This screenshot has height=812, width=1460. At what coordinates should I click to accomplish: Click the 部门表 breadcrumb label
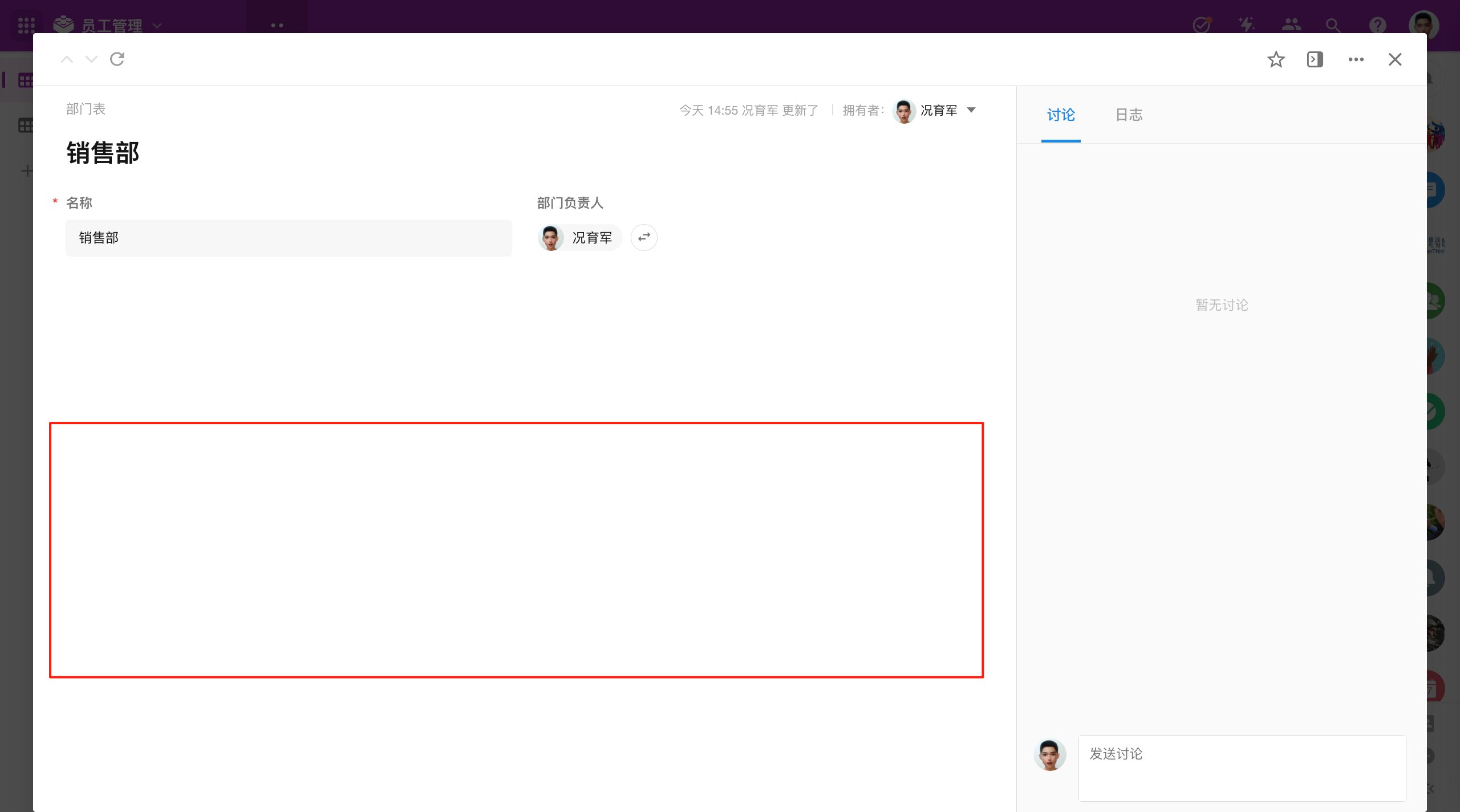coord(86,109)
